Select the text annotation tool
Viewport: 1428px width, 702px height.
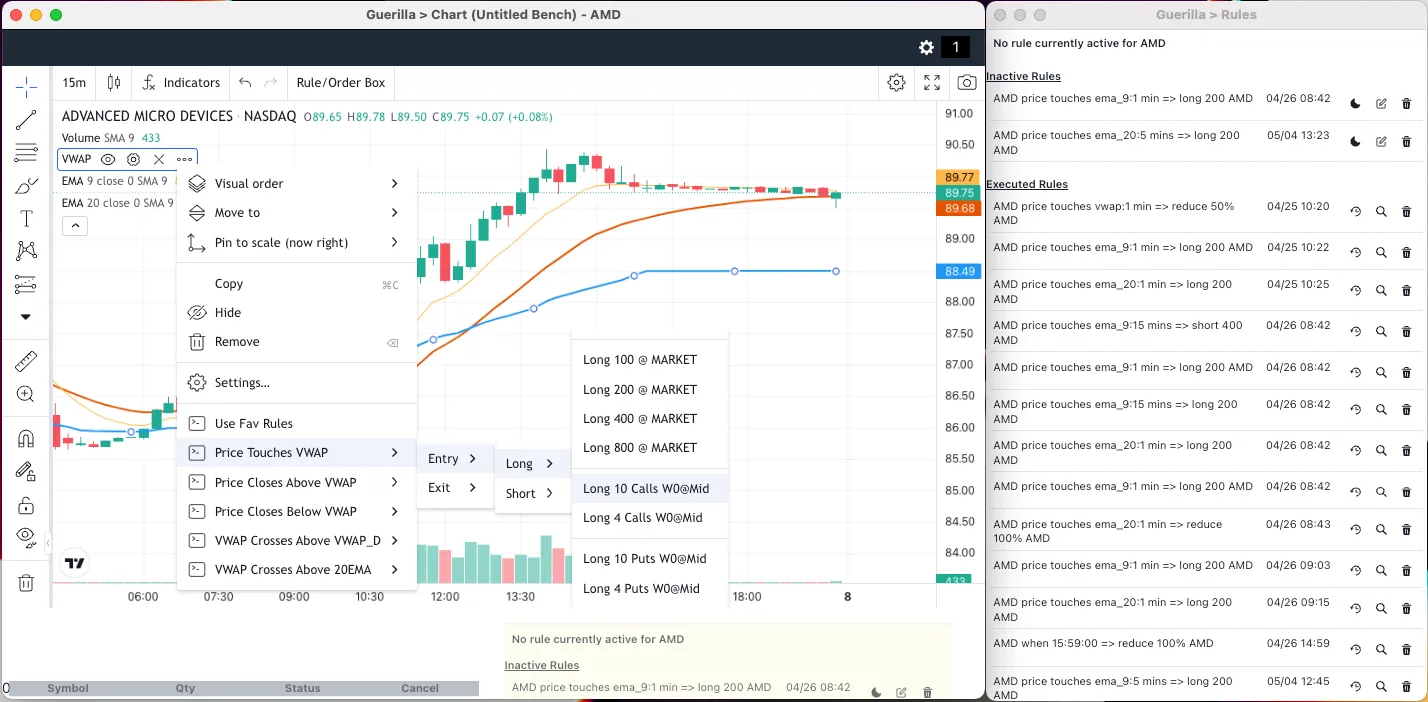[26, 219]
